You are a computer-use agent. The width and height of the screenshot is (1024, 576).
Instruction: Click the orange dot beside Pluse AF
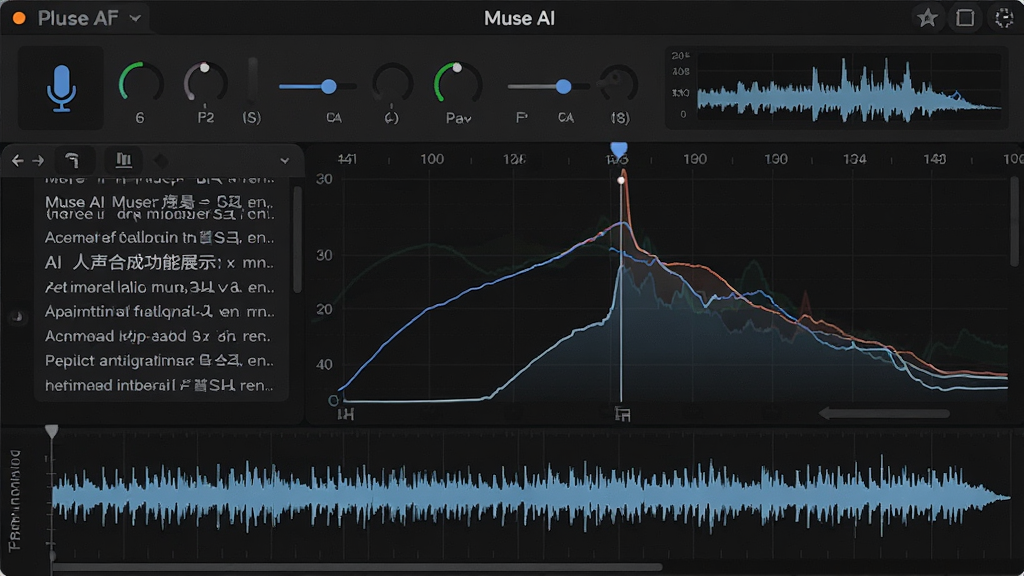19,18
